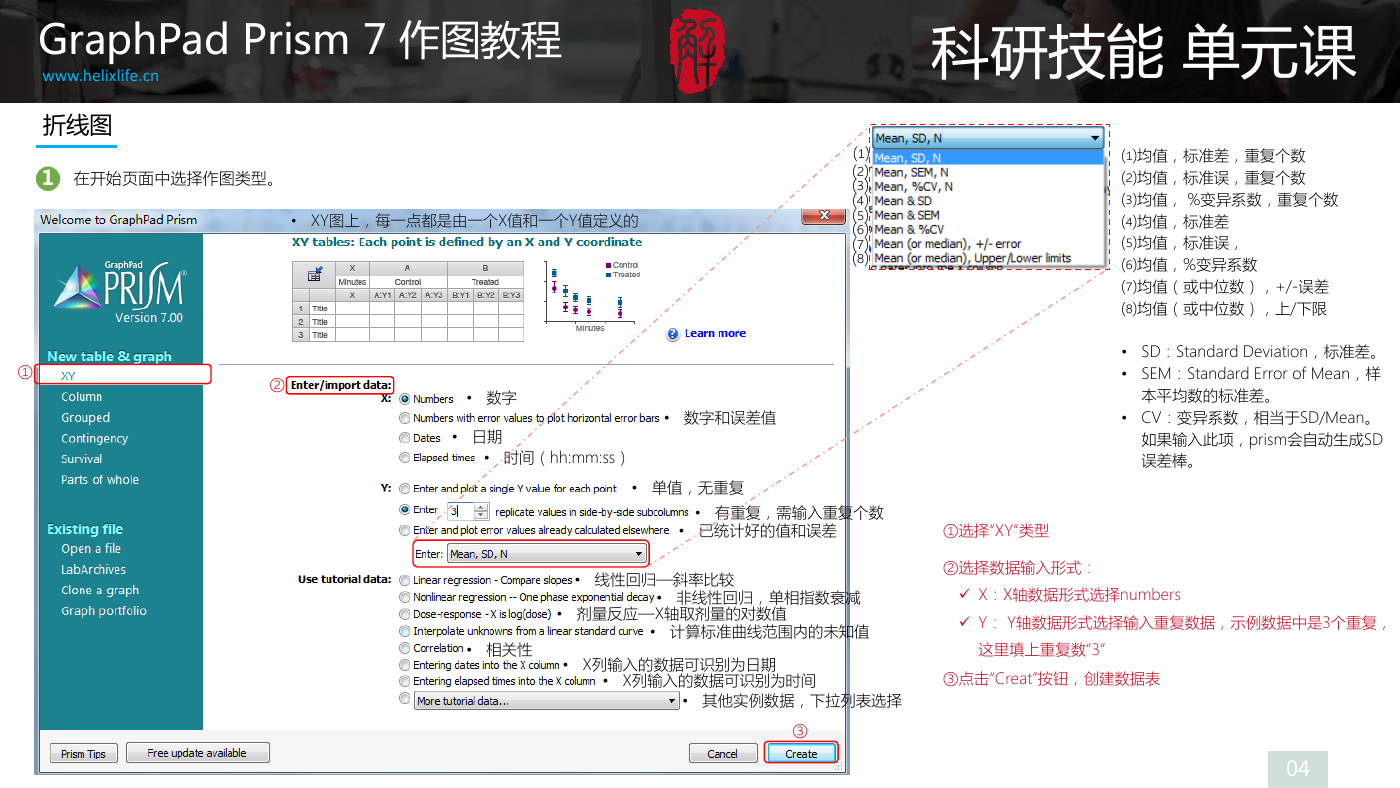Close the Welcome to GraphPad Prism dialog
Viewport: 1400px width, 788px height.
(824, 216)
